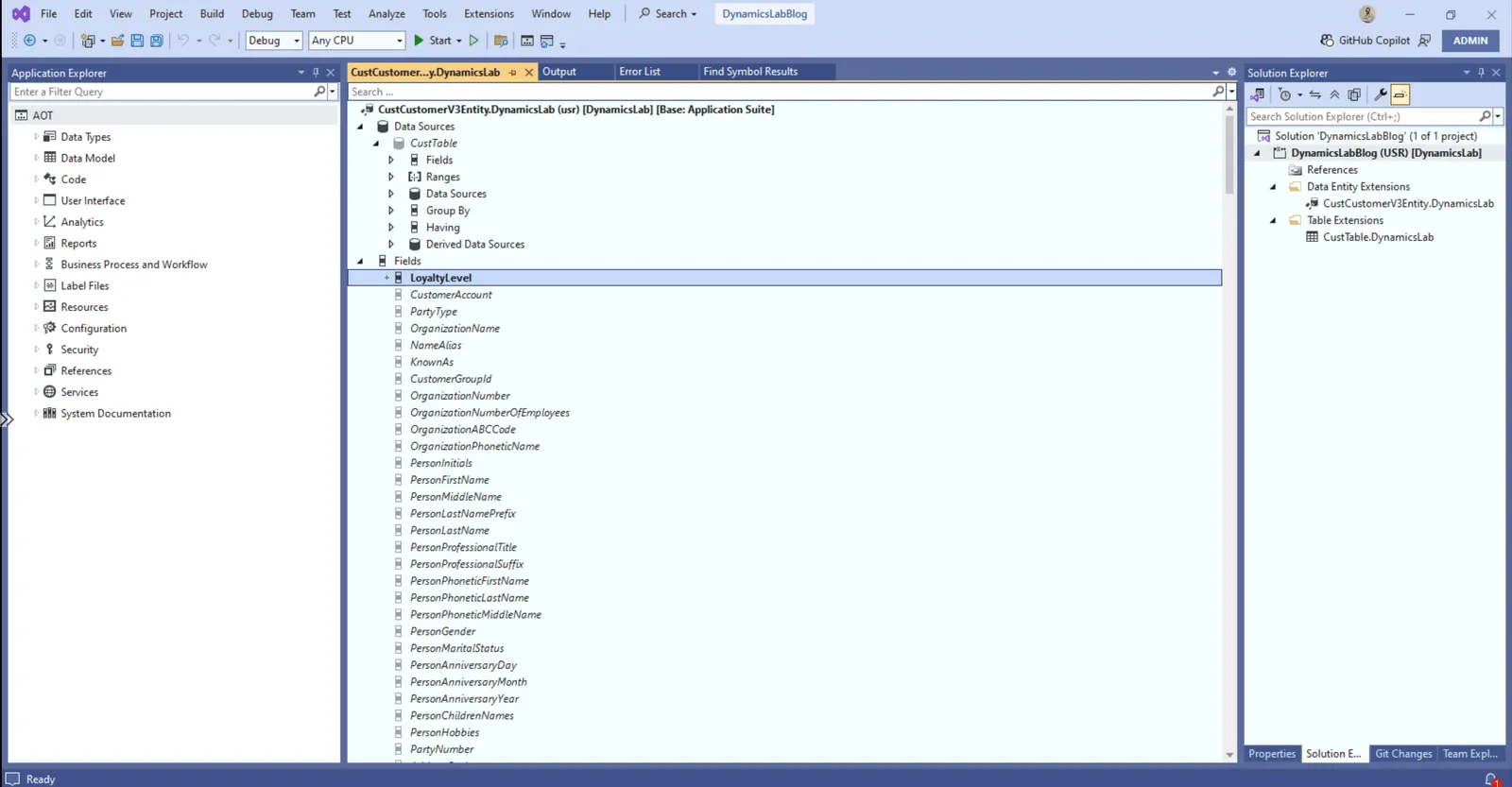Click the Search Solution Explorer field

pos(1363,116)
